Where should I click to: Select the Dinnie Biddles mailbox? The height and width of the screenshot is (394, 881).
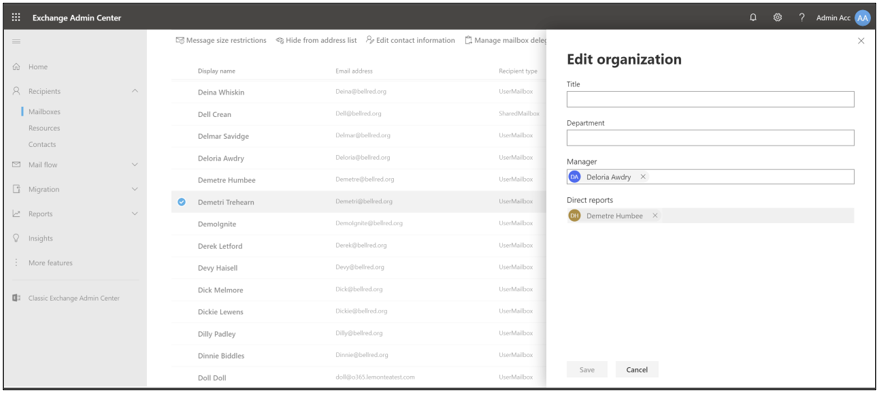point(358,355)
